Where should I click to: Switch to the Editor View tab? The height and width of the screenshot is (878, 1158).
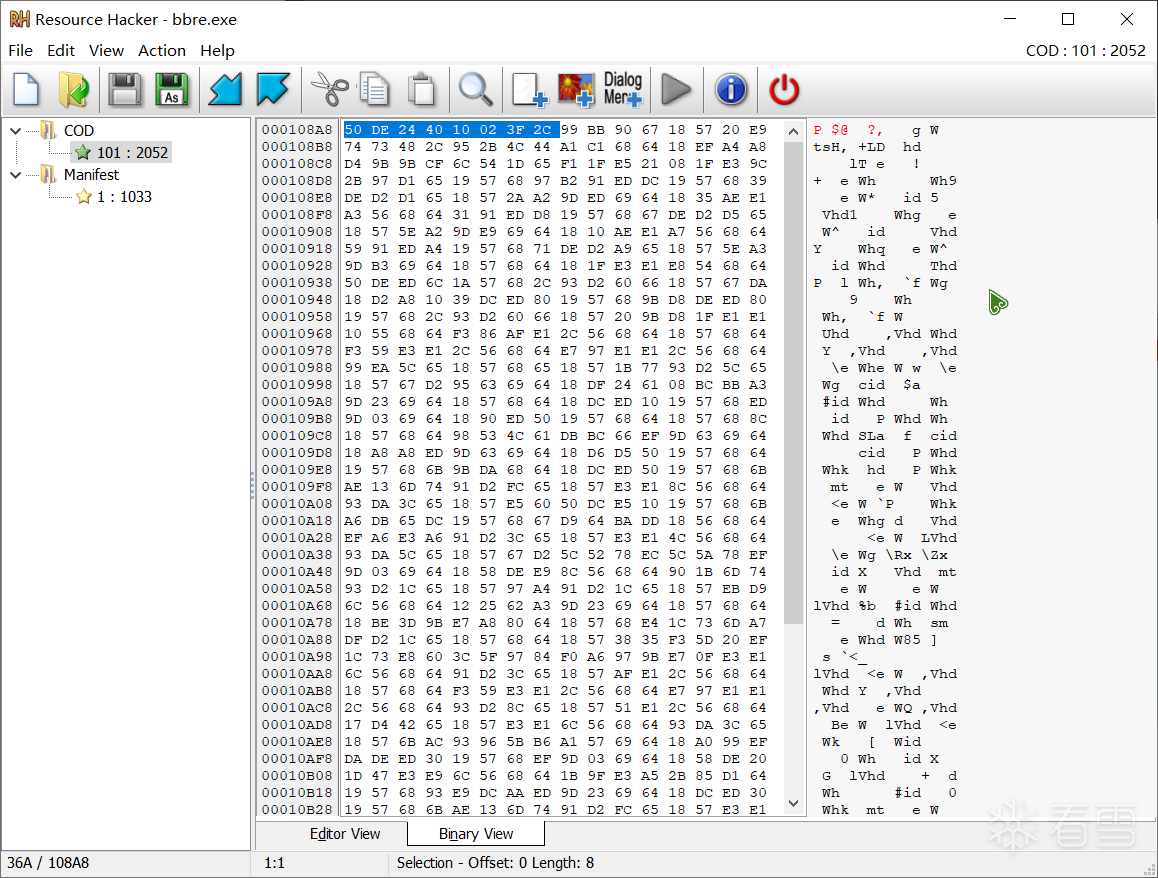click(345, 834)
